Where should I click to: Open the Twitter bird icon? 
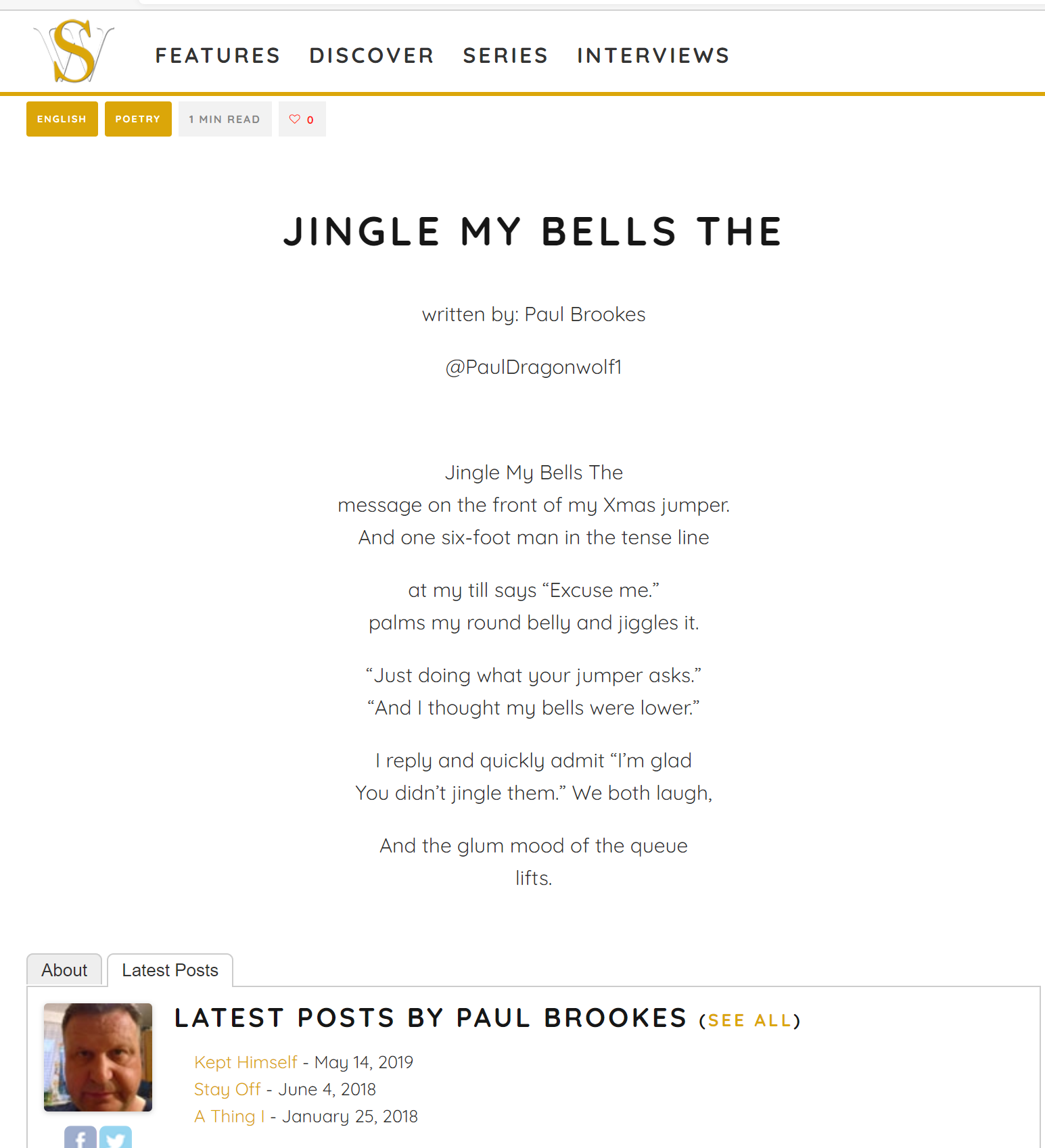tap(116, 1139)
